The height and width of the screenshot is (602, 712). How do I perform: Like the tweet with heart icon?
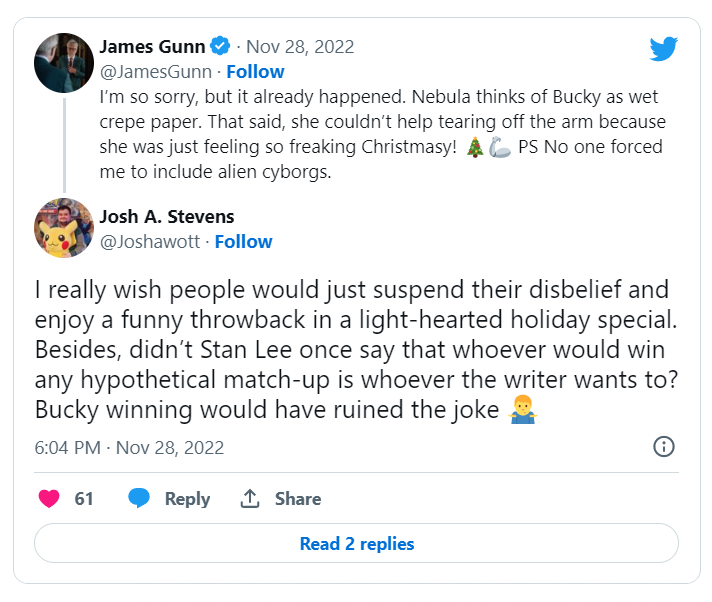[x=48, y=498]
